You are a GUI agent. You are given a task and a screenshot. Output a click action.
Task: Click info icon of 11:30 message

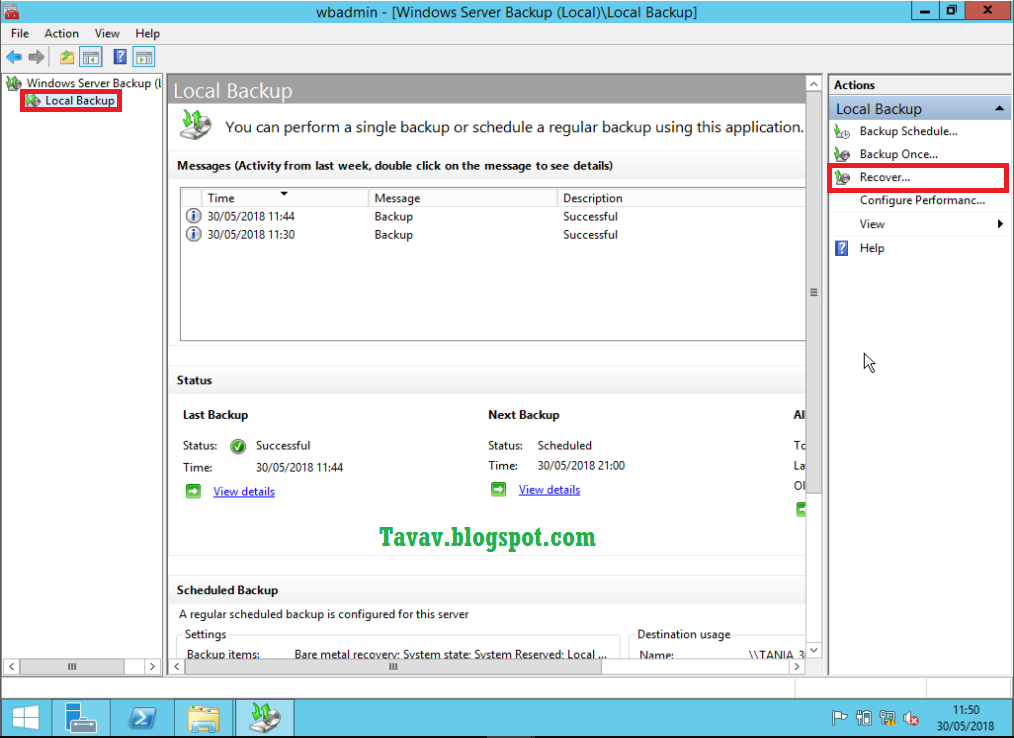tap(193, 234)
